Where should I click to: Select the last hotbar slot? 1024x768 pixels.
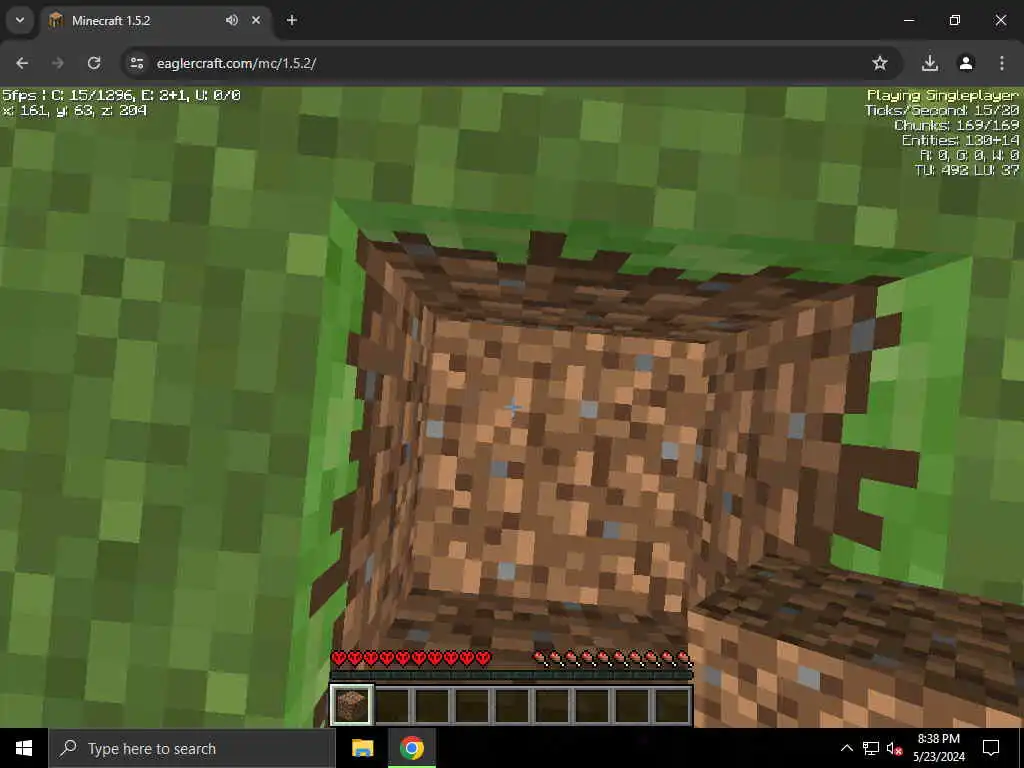(x=671, y=705)
